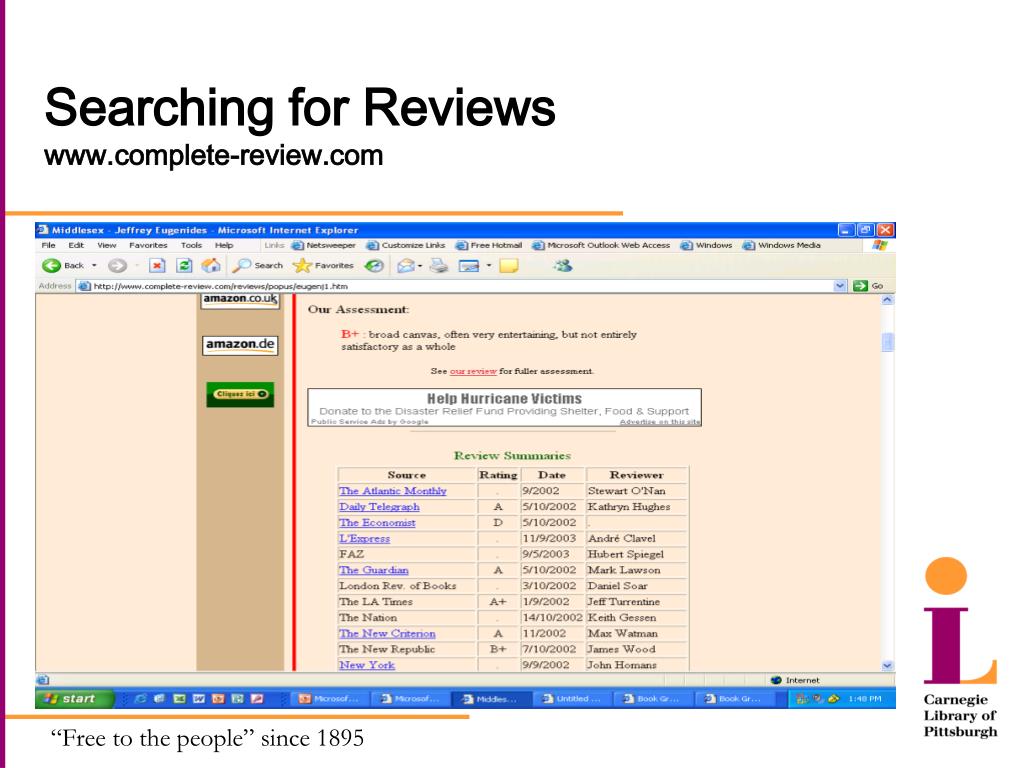This screenshot has height=768, width=1024.
Task: Click the grayed Forward arrow button
Action: tap(117, 265)
